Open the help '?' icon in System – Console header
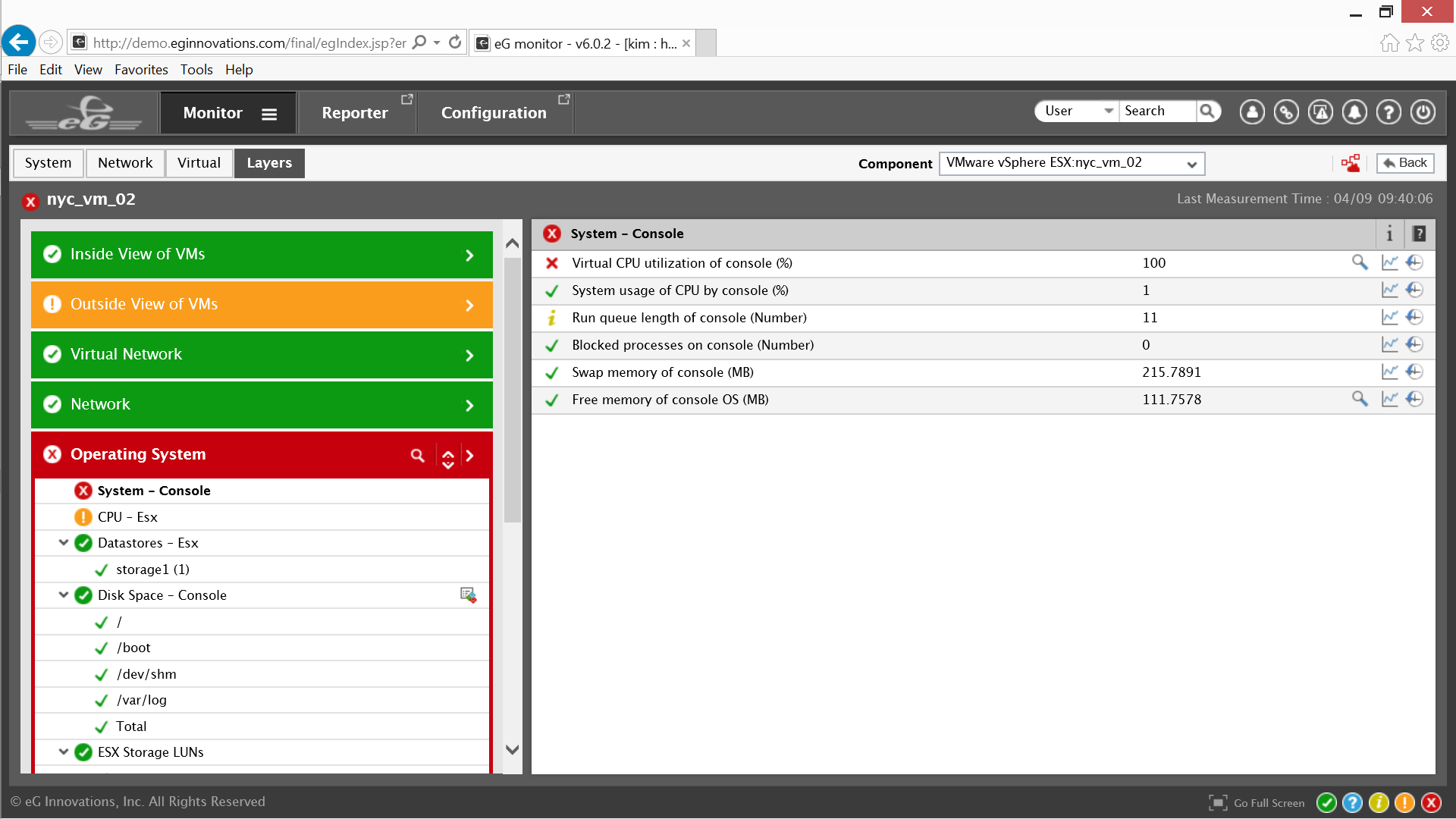Viewport: 1456px width, 819px height. click(x=1419, y=234)
